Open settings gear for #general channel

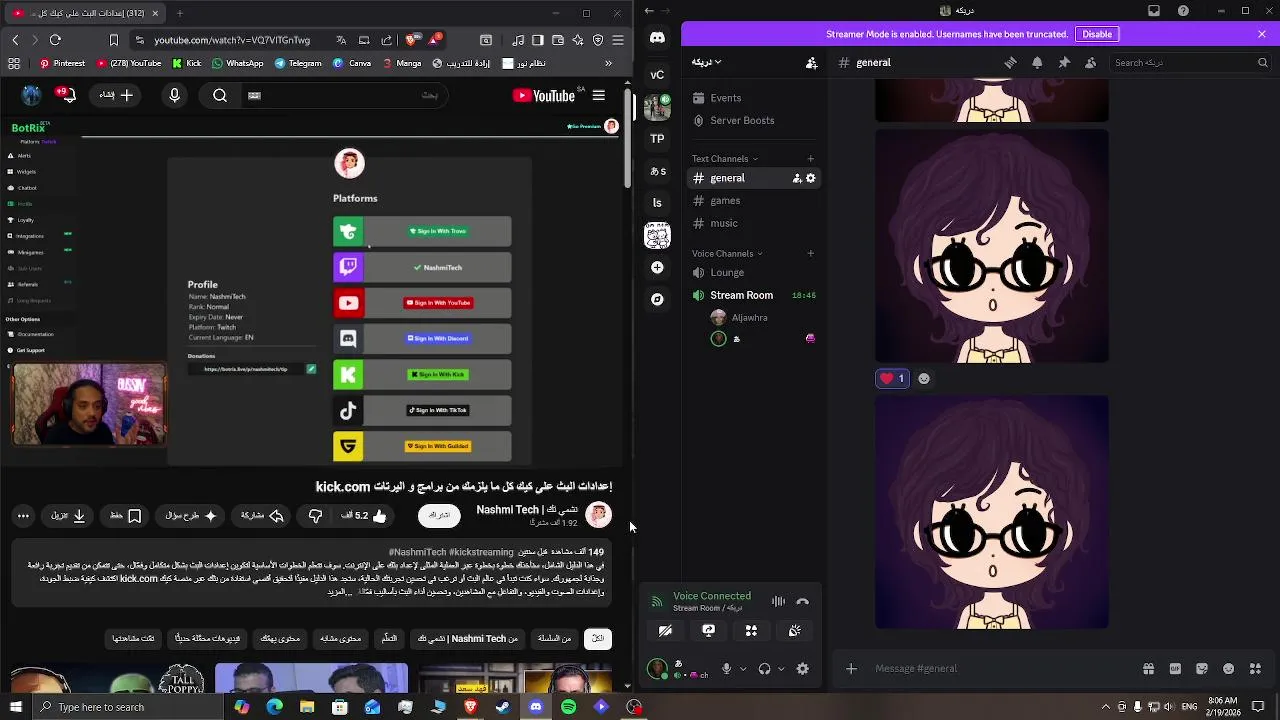tap(811, 178)
